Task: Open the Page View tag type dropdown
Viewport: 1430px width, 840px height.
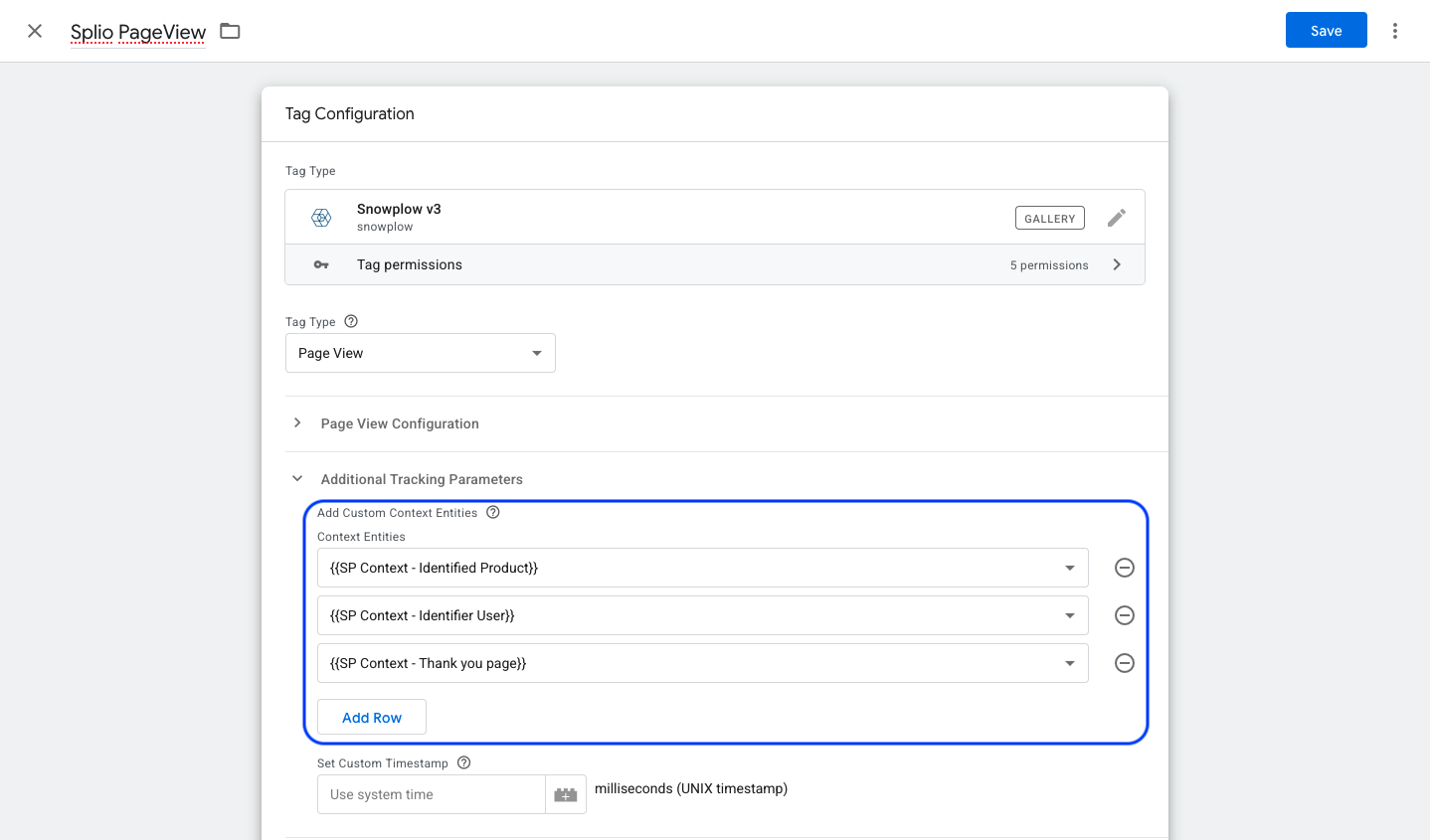Action: pyautogui.click(x=420, y=353)
